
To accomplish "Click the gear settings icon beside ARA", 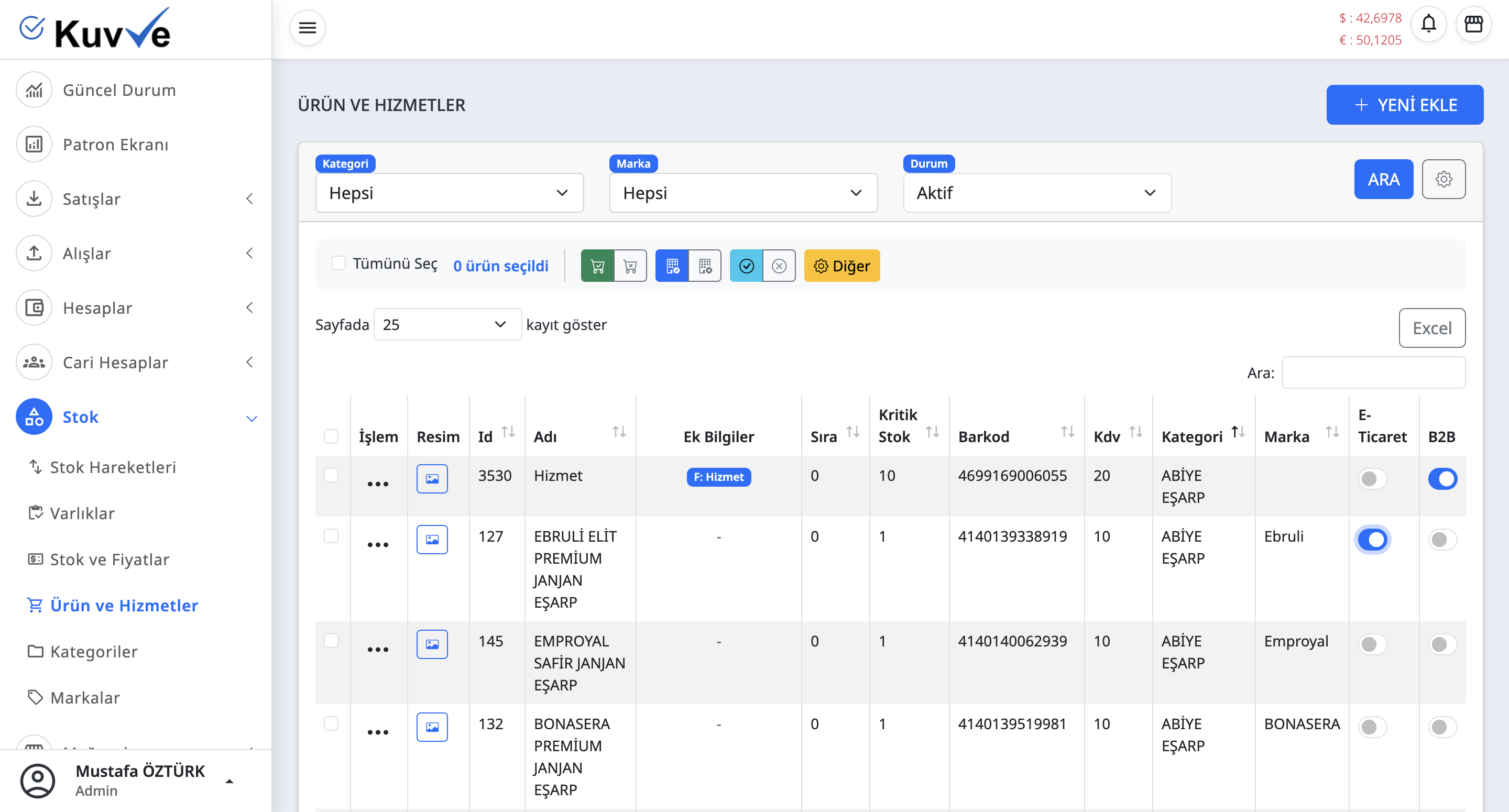I will pyautogui.click(x=1444, y=179).
